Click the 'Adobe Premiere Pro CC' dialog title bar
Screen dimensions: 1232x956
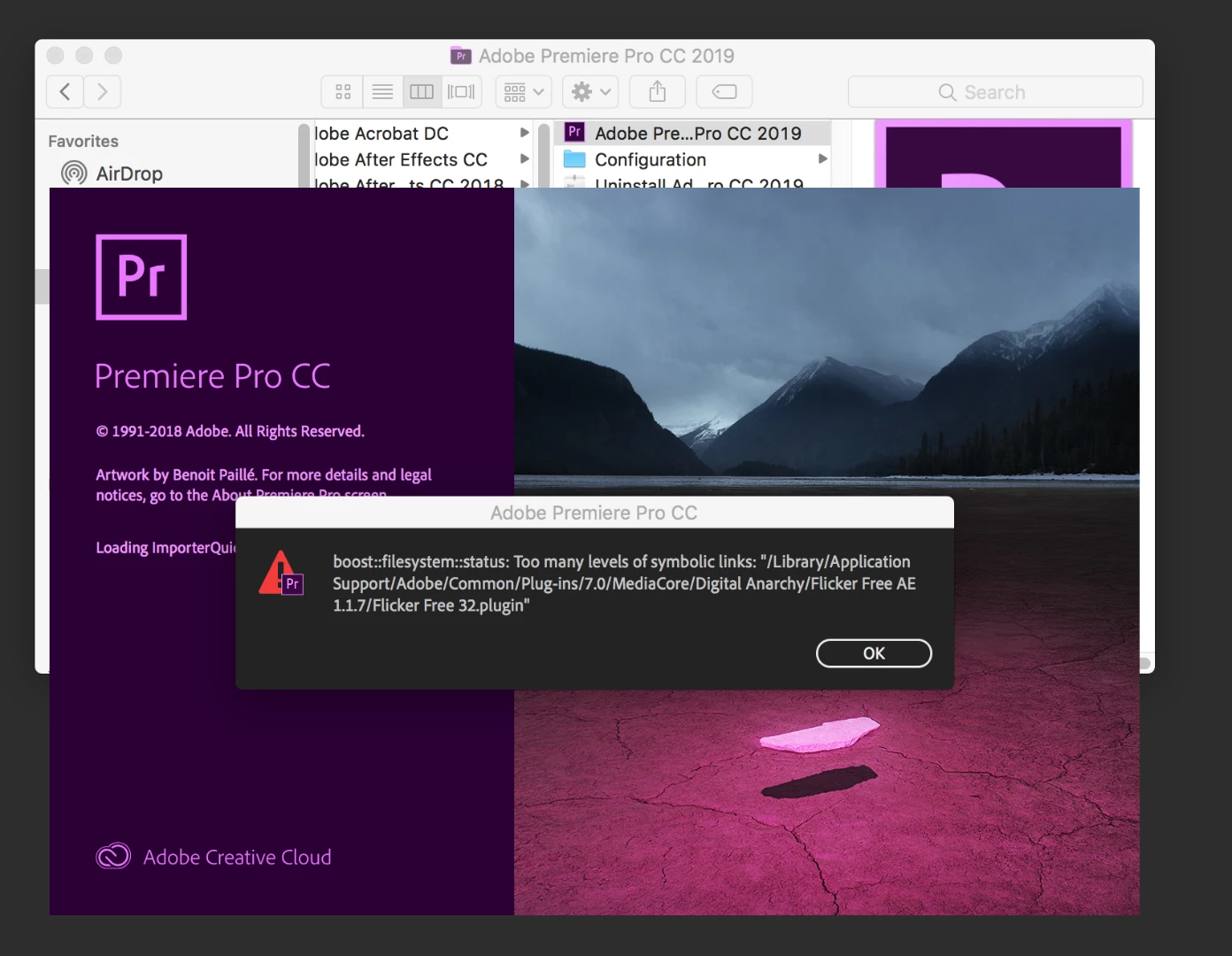point(595,513)
